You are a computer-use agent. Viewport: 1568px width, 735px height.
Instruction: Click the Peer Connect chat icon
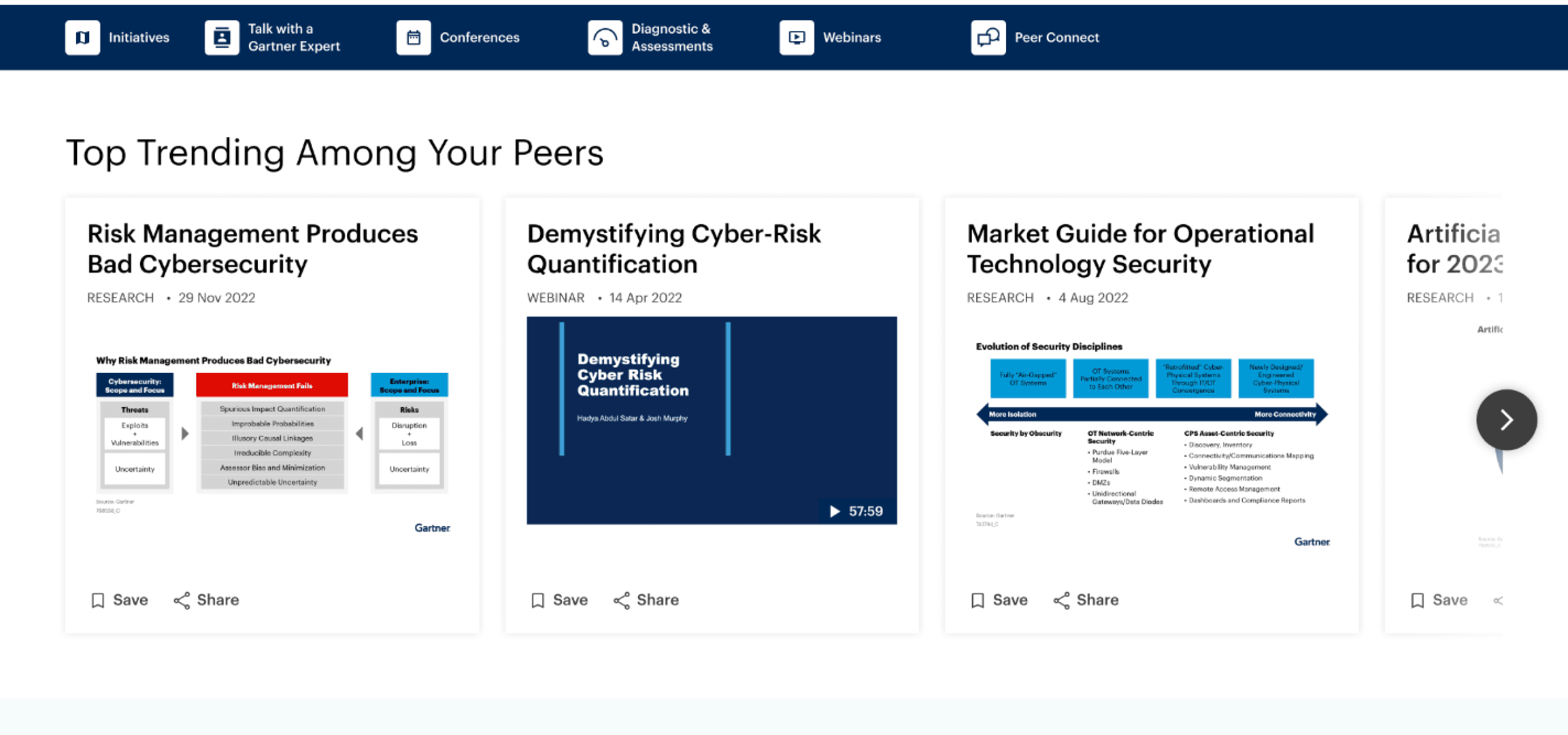(x=989, y=38)
